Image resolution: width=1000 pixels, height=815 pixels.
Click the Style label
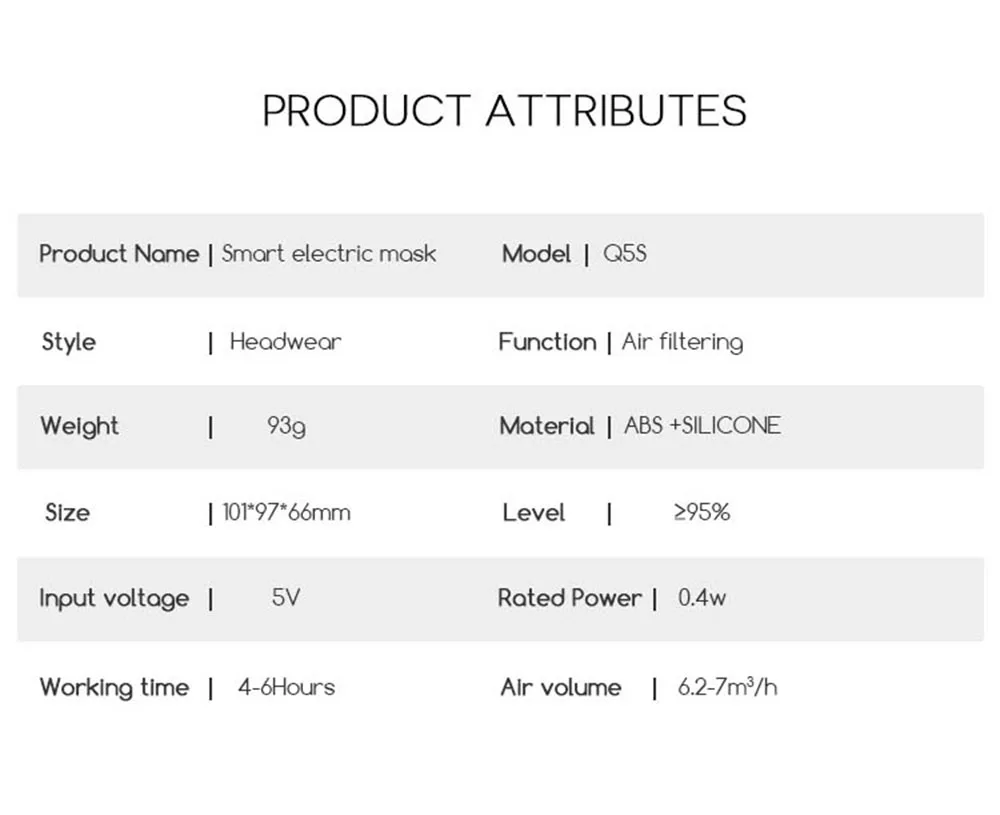coord(69,342)
